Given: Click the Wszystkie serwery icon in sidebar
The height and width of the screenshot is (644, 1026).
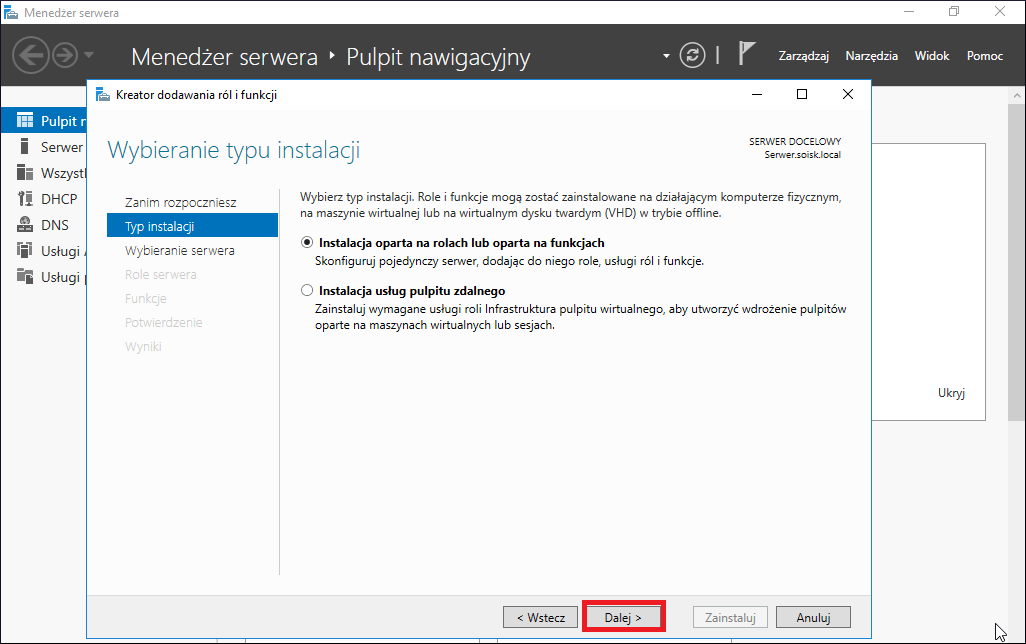Looking at the screenshot, I should (x=25, y=172).
